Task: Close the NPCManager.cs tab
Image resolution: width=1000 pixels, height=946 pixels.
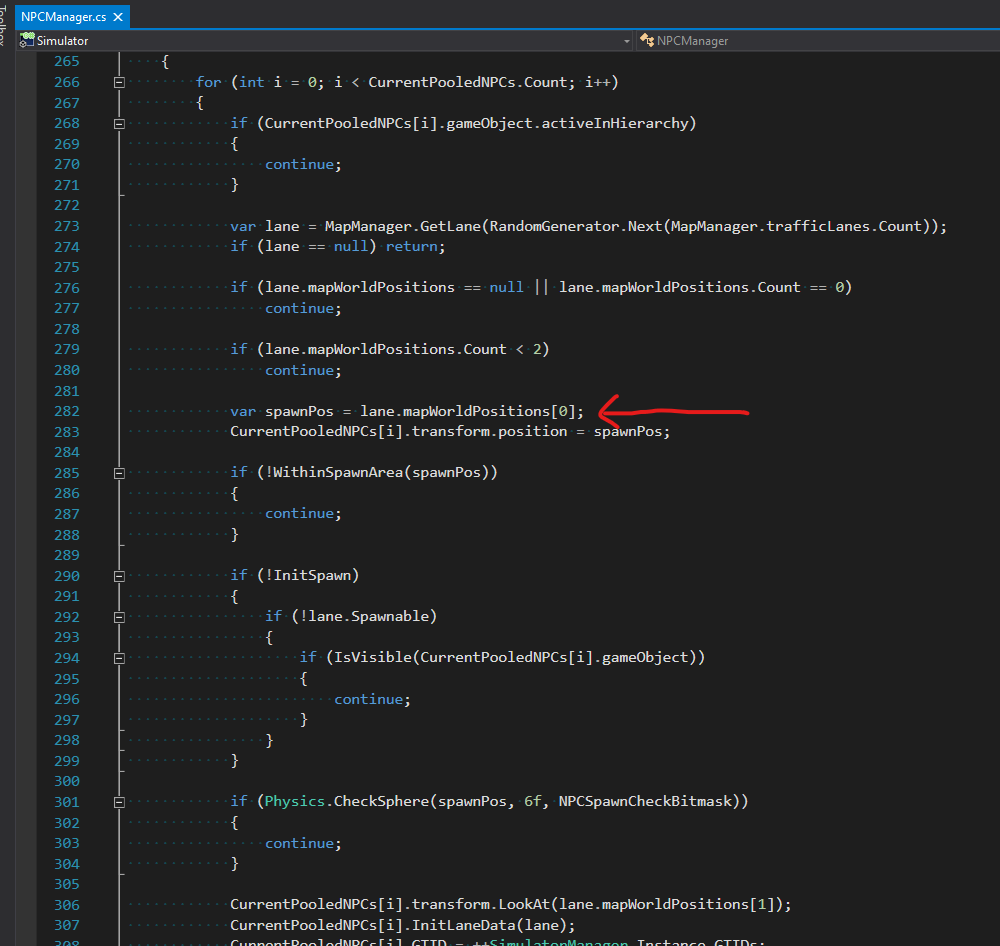Action: [x=118, y=17]
